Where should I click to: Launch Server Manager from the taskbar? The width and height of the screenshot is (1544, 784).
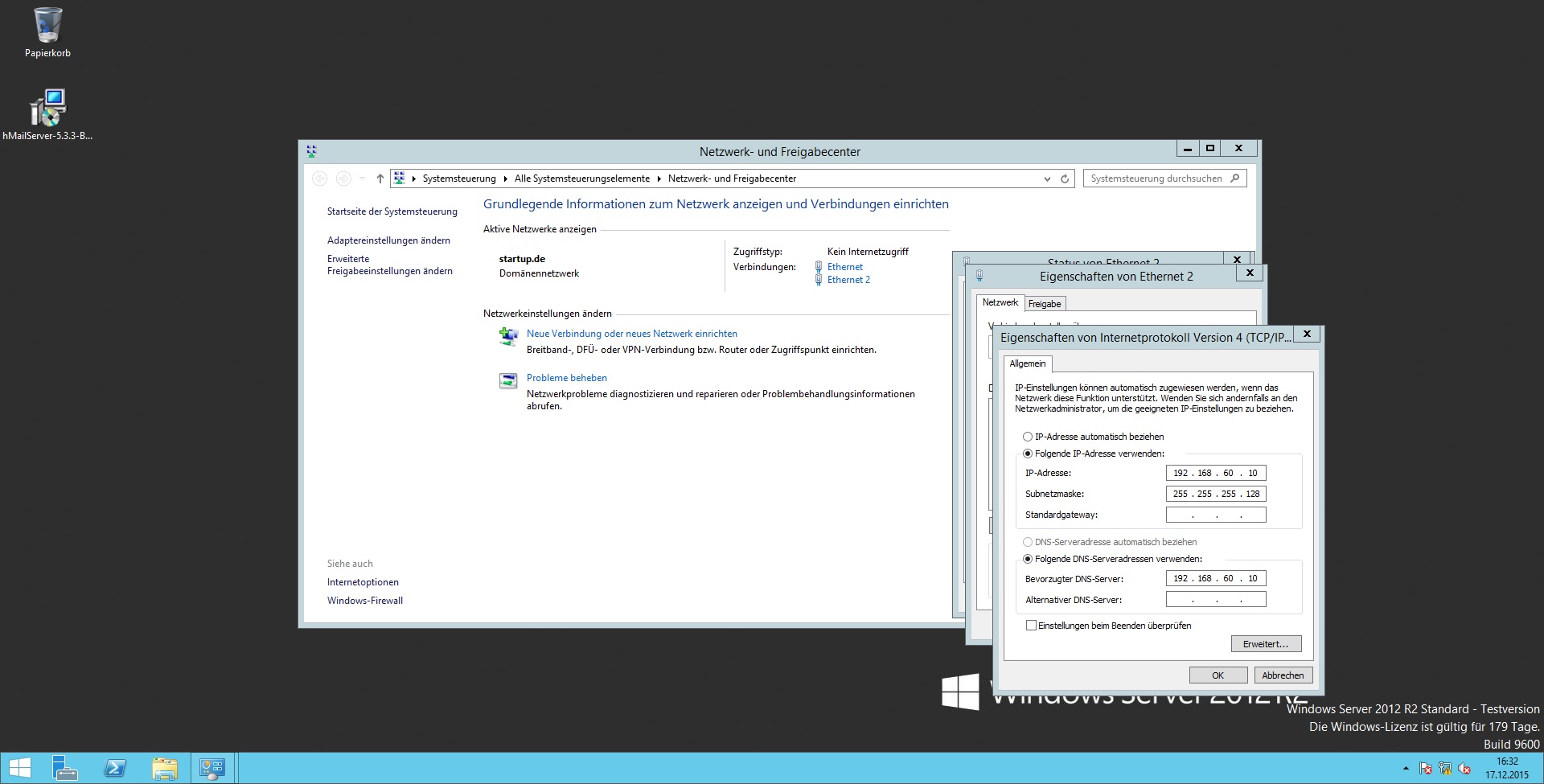click(x=64, y=768)
